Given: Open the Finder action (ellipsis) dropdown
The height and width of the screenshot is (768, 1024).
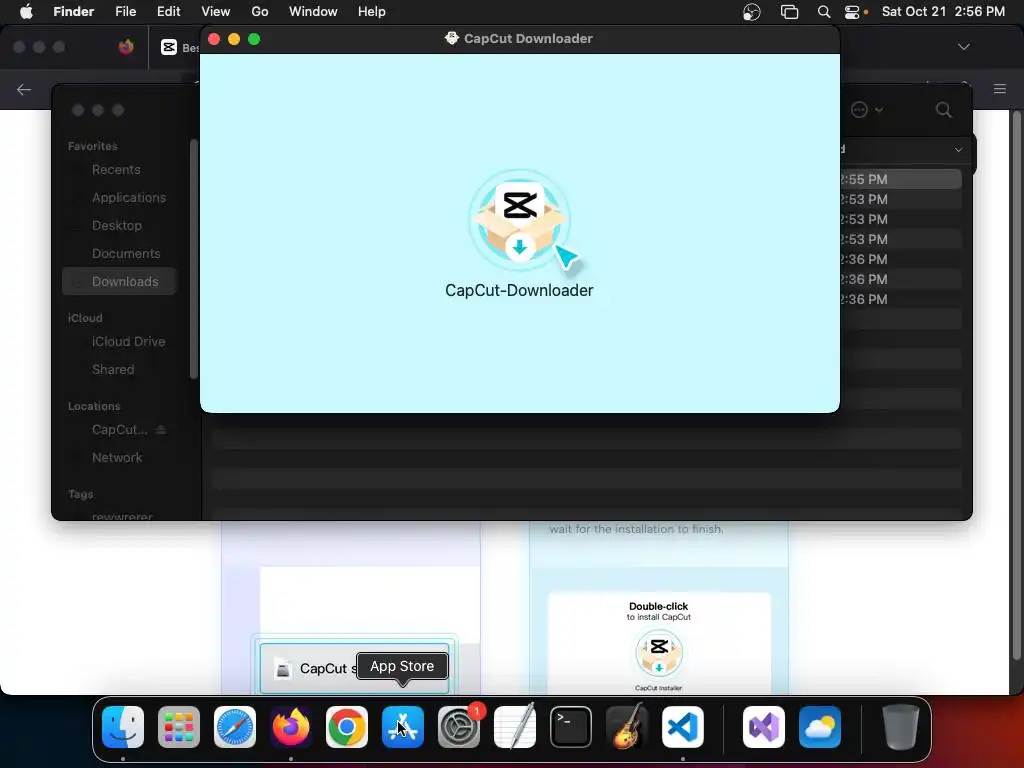Looking at the screenshot, I should (x=867, y=110).
